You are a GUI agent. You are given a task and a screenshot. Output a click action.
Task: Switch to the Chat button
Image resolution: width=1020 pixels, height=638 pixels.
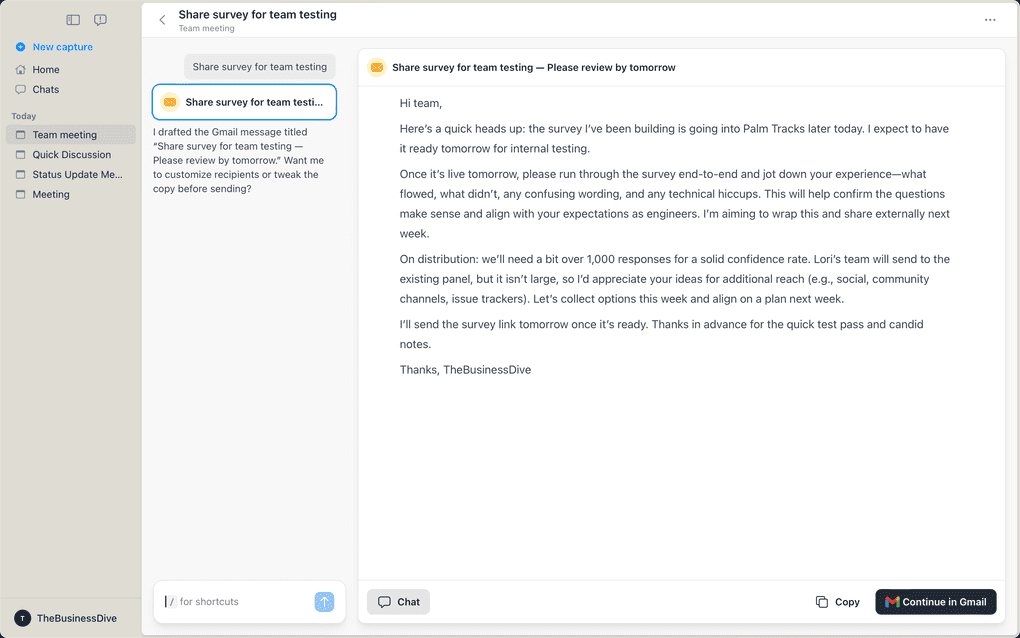pos(398,602)
